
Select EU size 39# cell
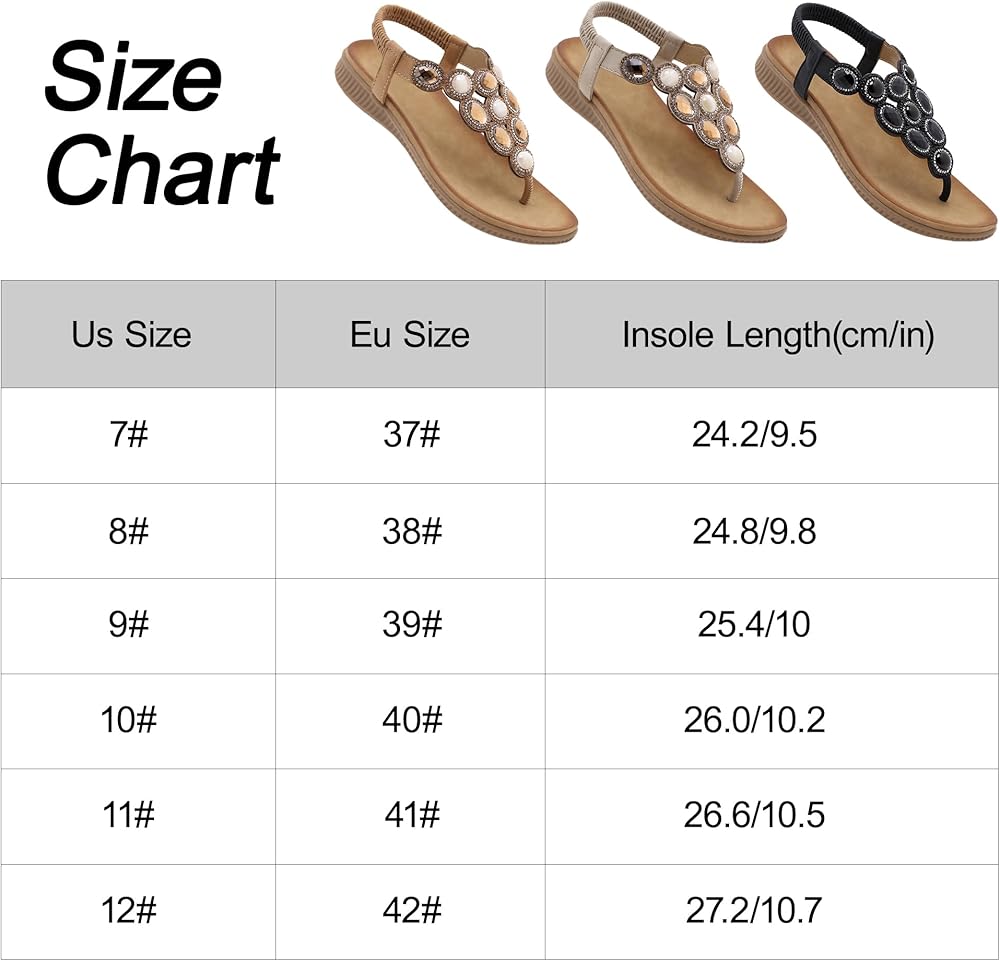(x=411, y=625)
